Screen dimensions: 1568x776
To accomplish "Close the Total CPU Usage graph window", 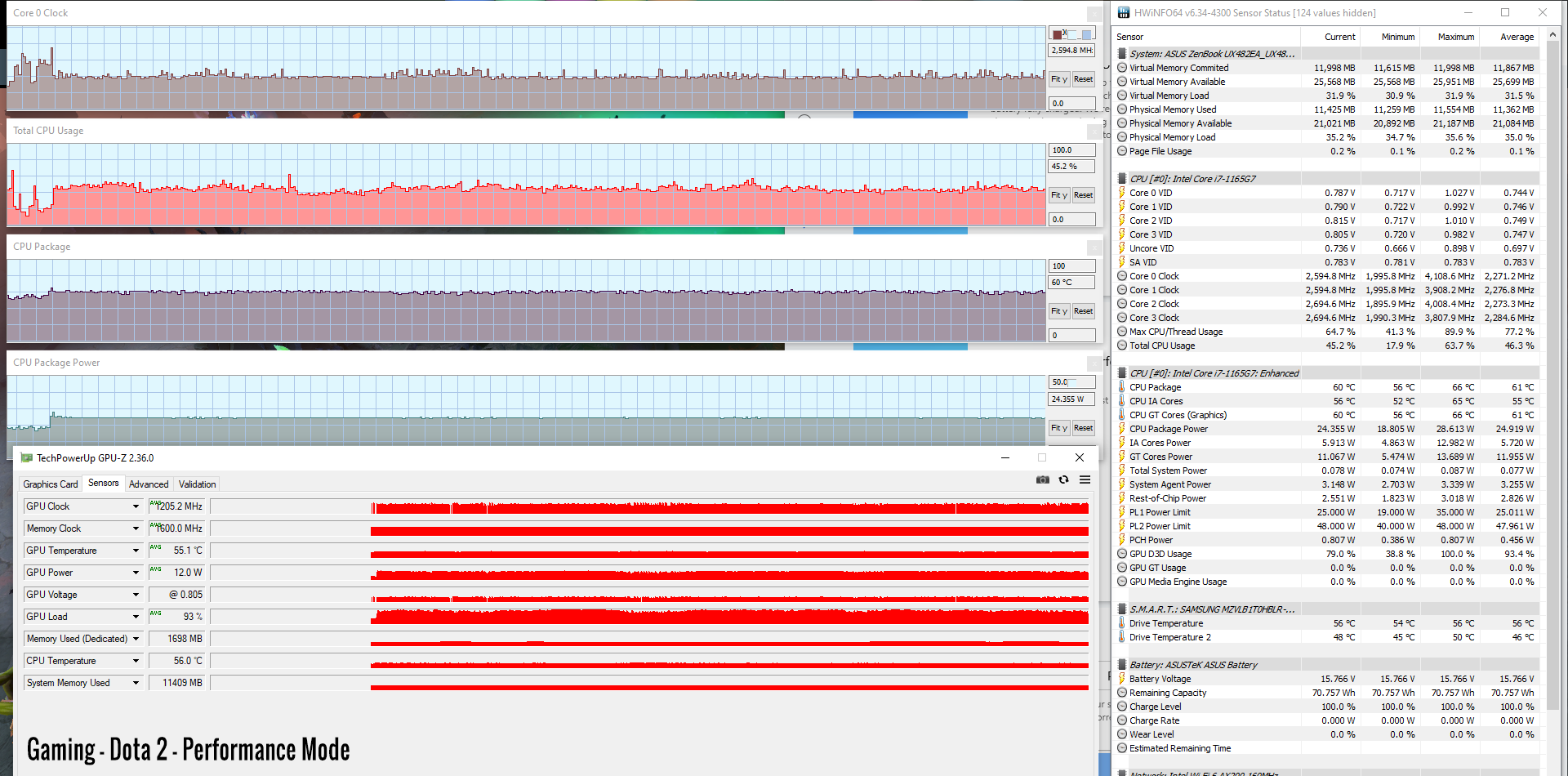I will click(x=1095, y=132).
